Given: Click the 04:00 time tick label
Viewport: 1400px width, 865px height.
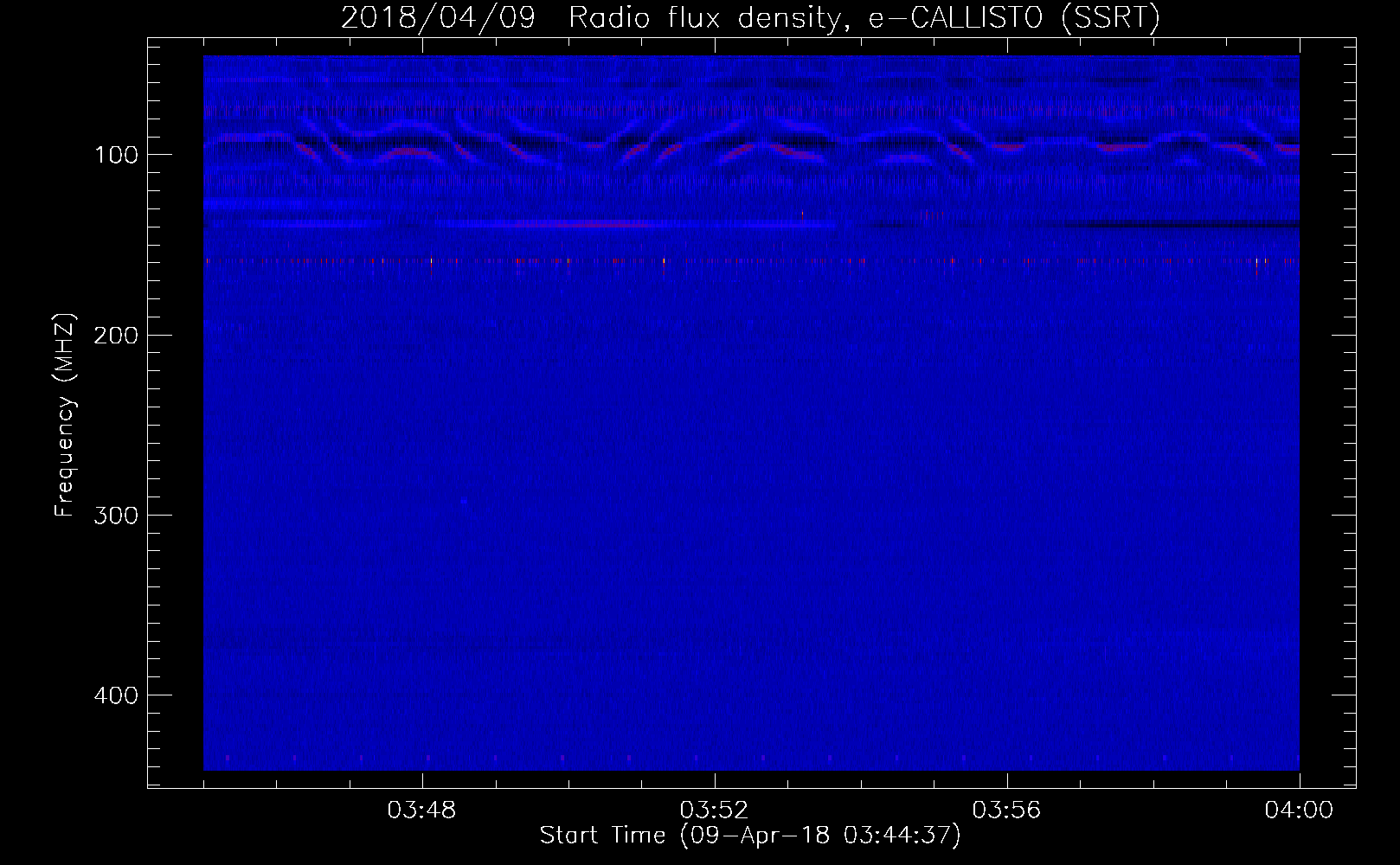Looking at the screenshot, I should click(1299, 811).
